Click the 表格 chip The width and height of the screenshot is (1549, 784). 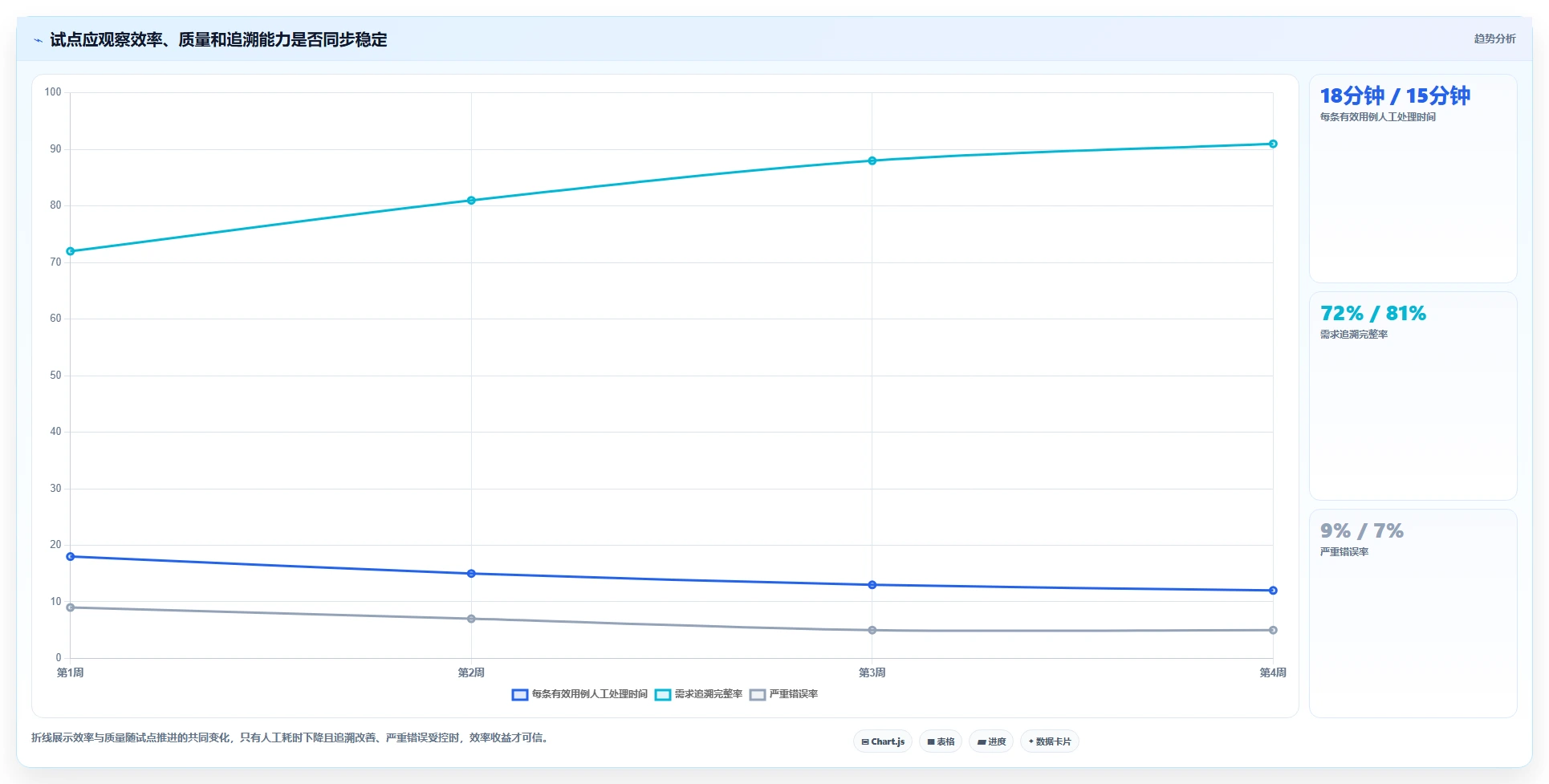[x=941, y=741]
